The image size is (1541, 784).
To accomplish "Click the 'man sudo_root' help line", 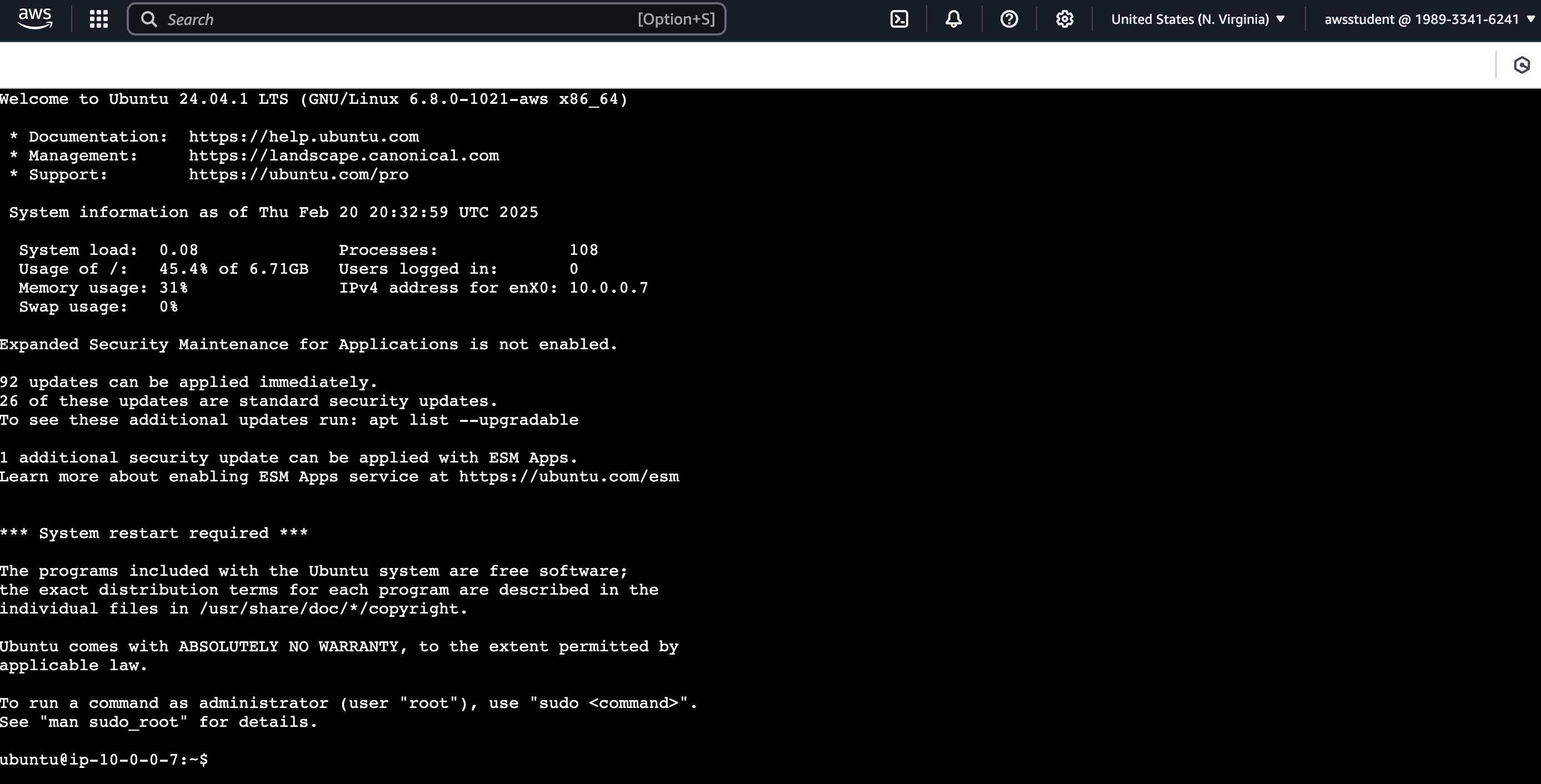I will point(158,722).
